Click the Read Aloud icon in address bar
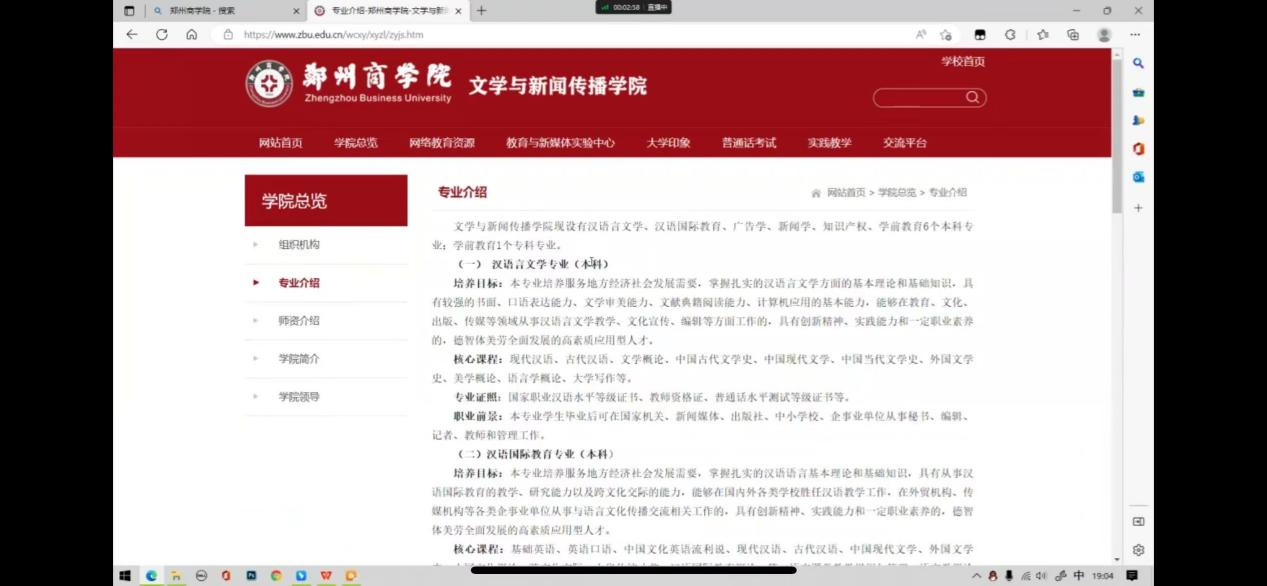The width and height of the screenshot is (1267, 586). tap(921, 34)
